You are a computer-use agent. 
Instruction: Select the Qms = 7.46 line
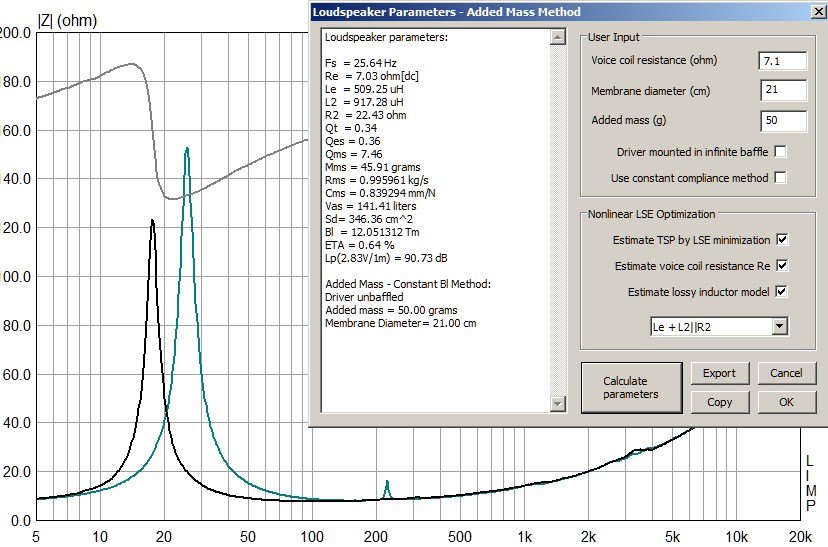click(x=354, y=154)
